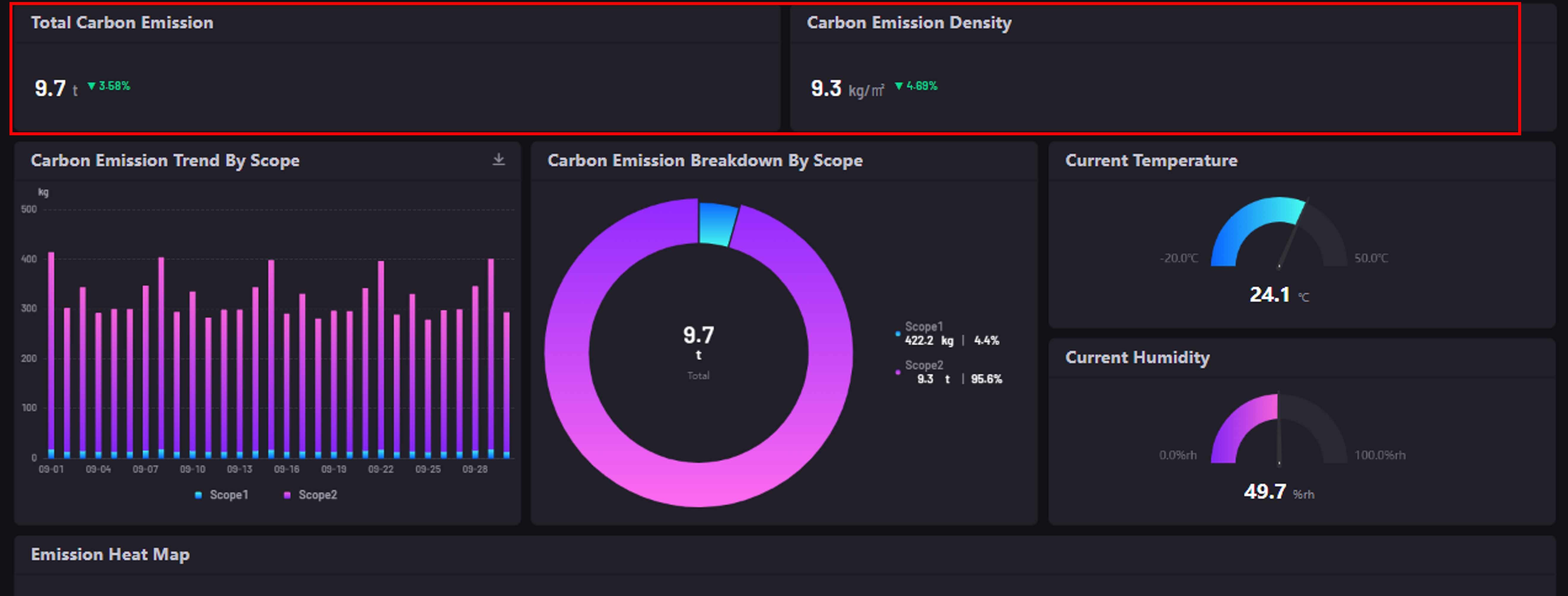Click the 09-01 bar in trend chart
The width and height of the screenshot is (1568, 596).
coord(51,353)
